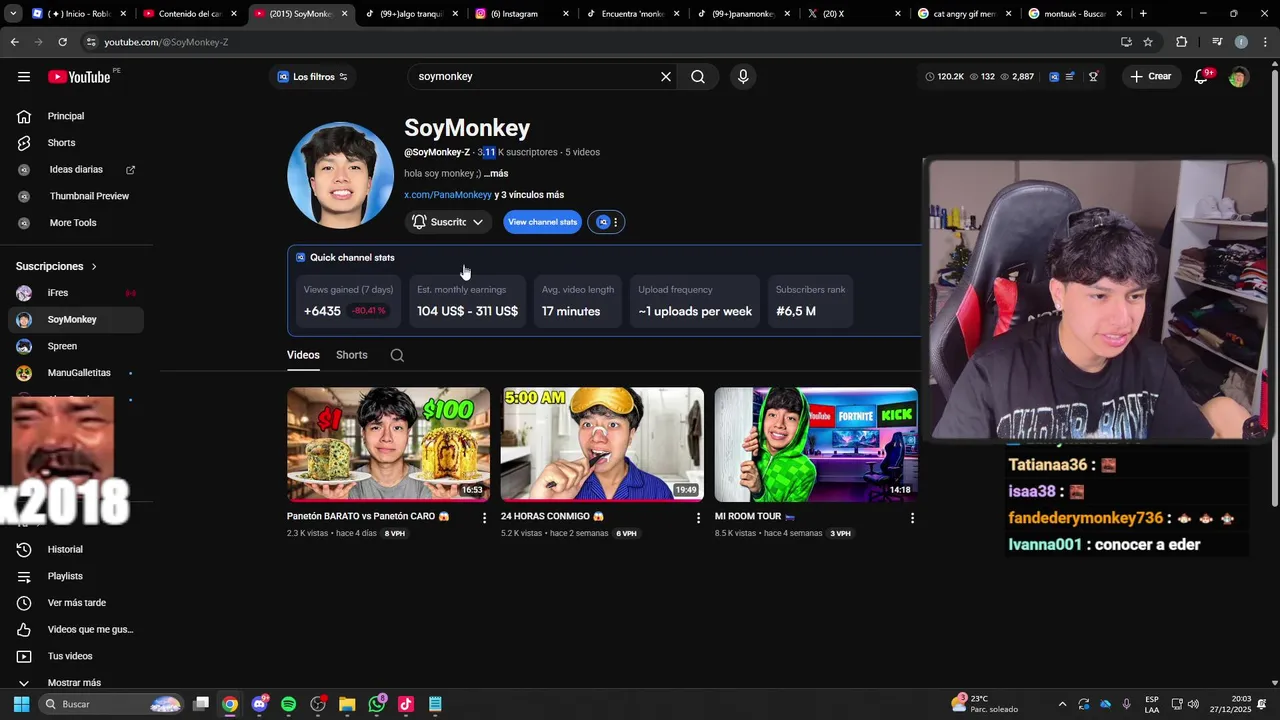Open Spreen subscription channel
Image resolution: width=1280 pixels, height=720 pixels.
tap(74, 346)
